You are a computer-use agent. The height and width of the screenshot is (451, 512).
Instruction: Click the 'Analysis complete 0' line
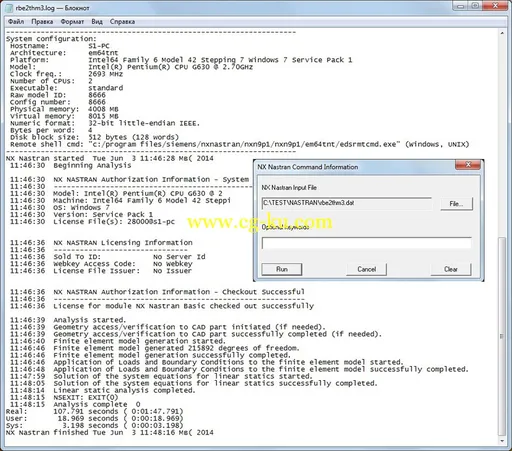(75, 404)
